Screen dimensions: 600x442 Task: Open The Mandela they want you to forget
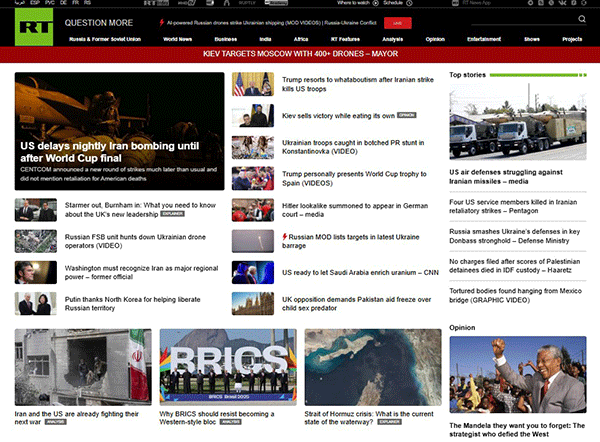517,430
